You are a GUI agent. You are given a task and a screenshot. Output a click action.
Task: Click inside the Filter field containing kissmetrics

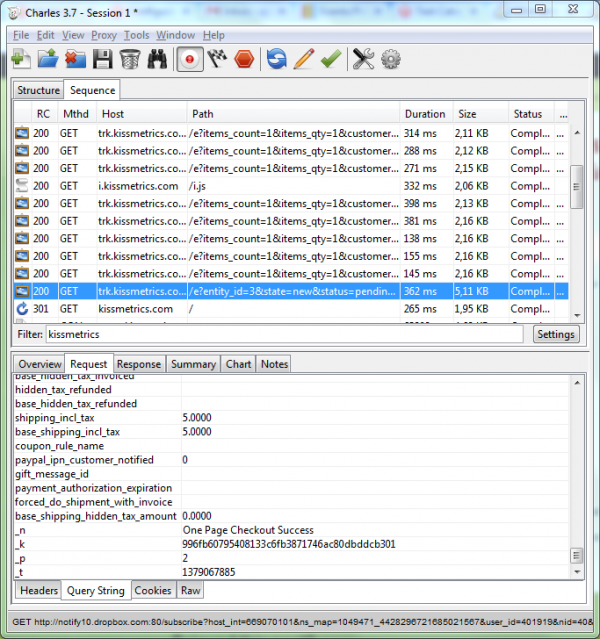284,334
